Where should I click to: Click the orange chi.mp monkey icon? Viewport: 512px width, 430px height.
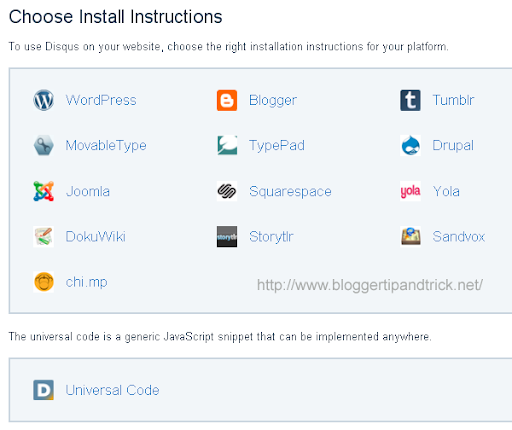point(43,282)
